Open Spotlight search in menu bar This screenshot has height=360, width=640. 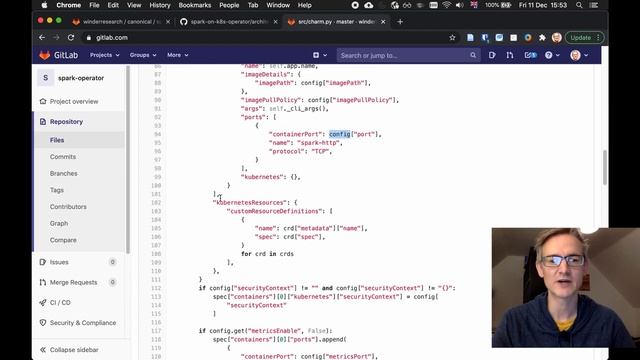click(579, 5)
